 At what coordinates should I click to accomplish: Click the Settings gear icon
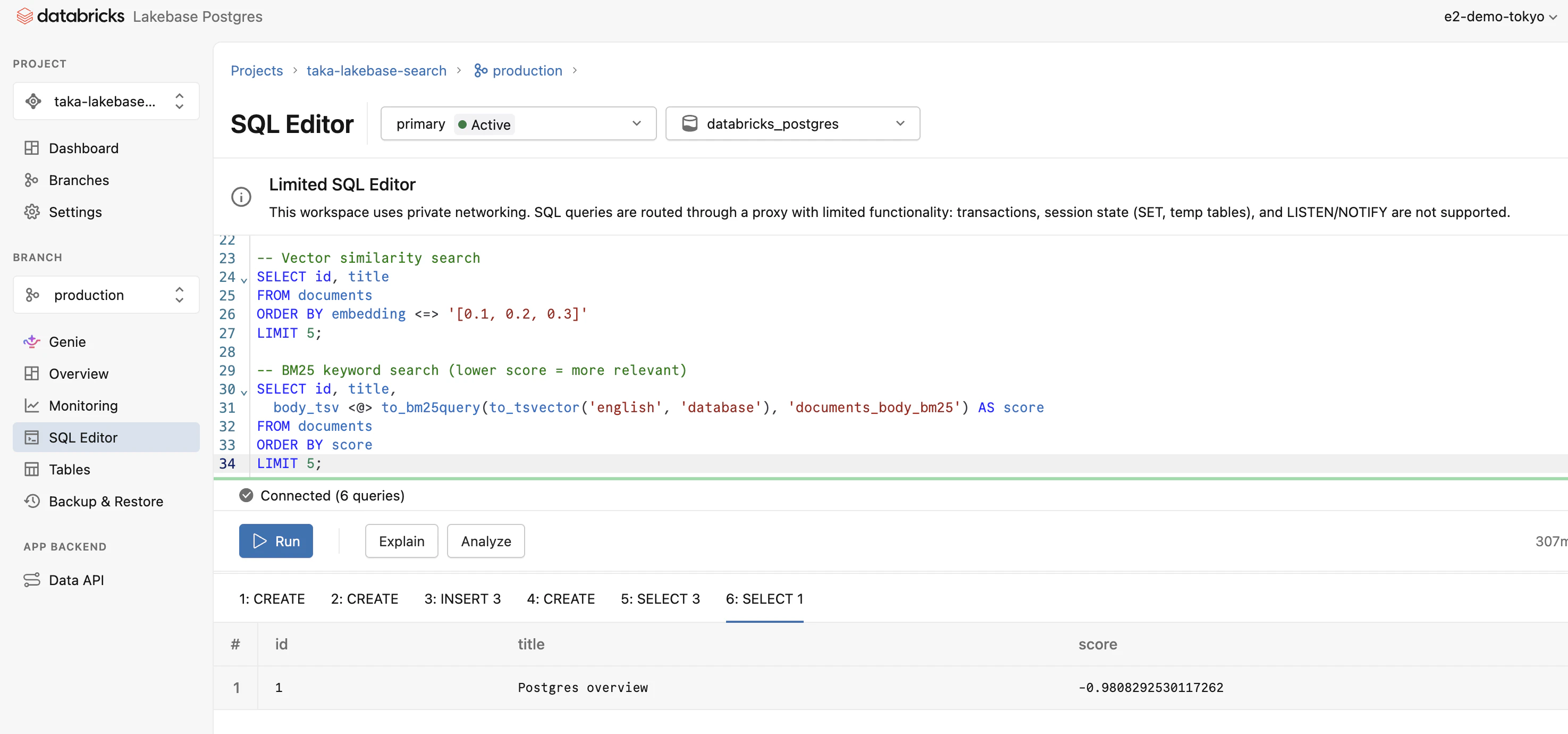point(32,212)
